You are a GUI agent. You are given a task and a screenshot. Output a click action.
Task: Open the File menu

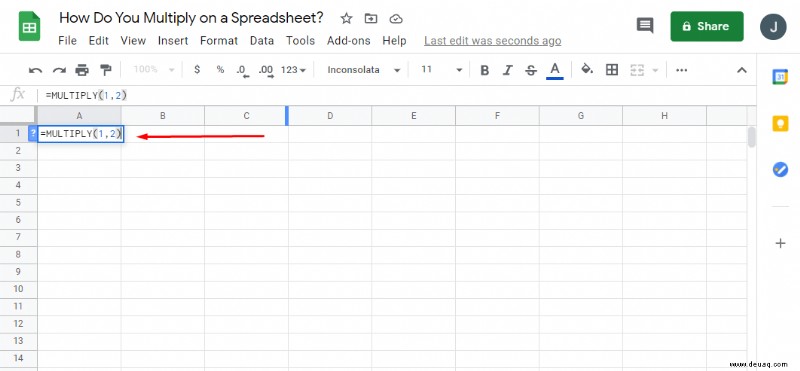tap(67, 40)
